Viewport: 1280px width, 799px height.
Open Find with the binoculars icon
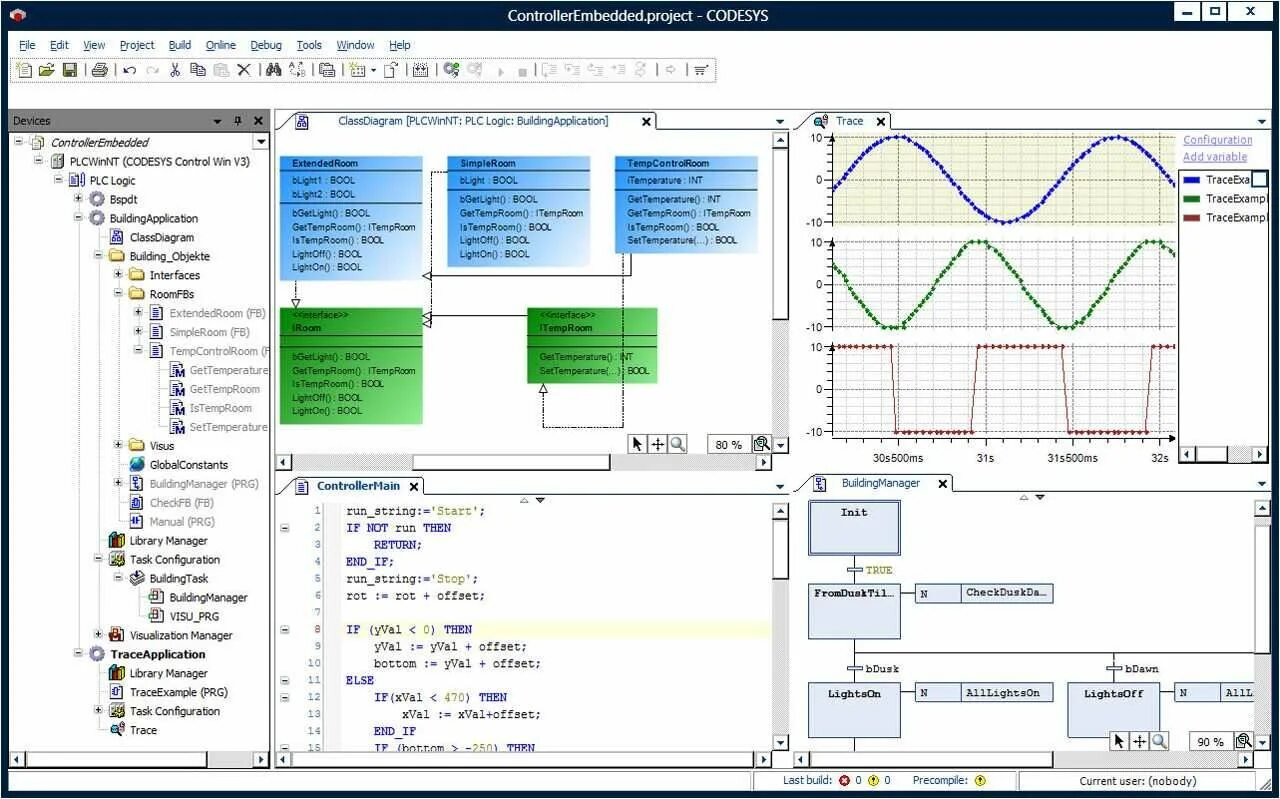coord(273,70)
